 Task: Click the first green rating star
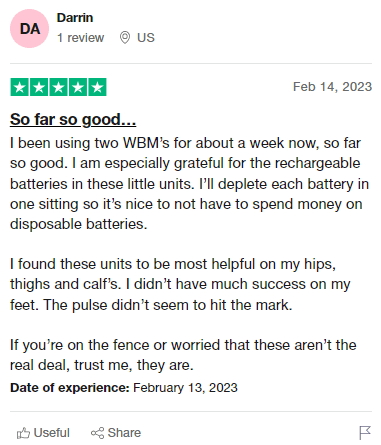click(20, 87)
